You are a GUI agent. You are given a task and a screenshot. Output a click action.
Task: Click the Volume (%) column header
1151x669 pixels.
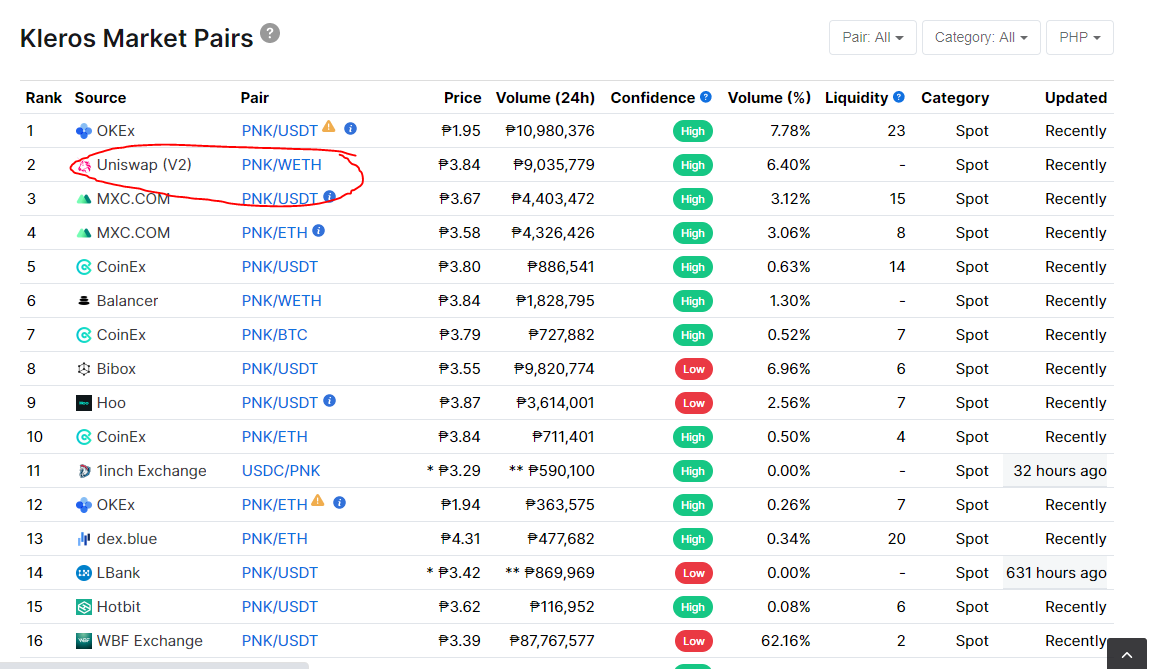click(x=769, y=98)
